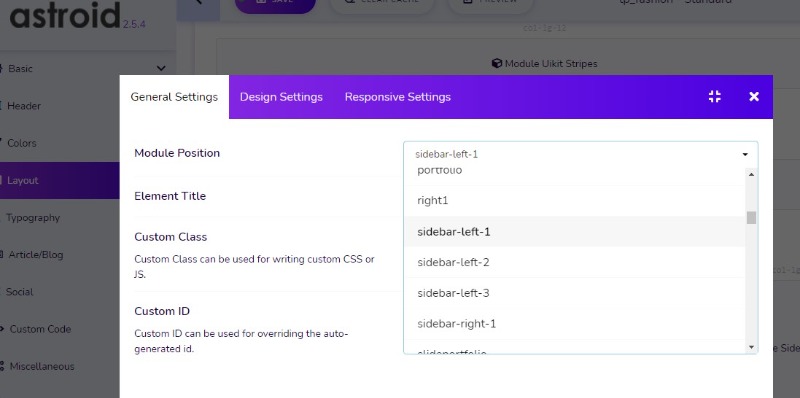Open the Design Settings tab
The height and width of the screenshot is (398, 800).
click(x=281, y=97)
